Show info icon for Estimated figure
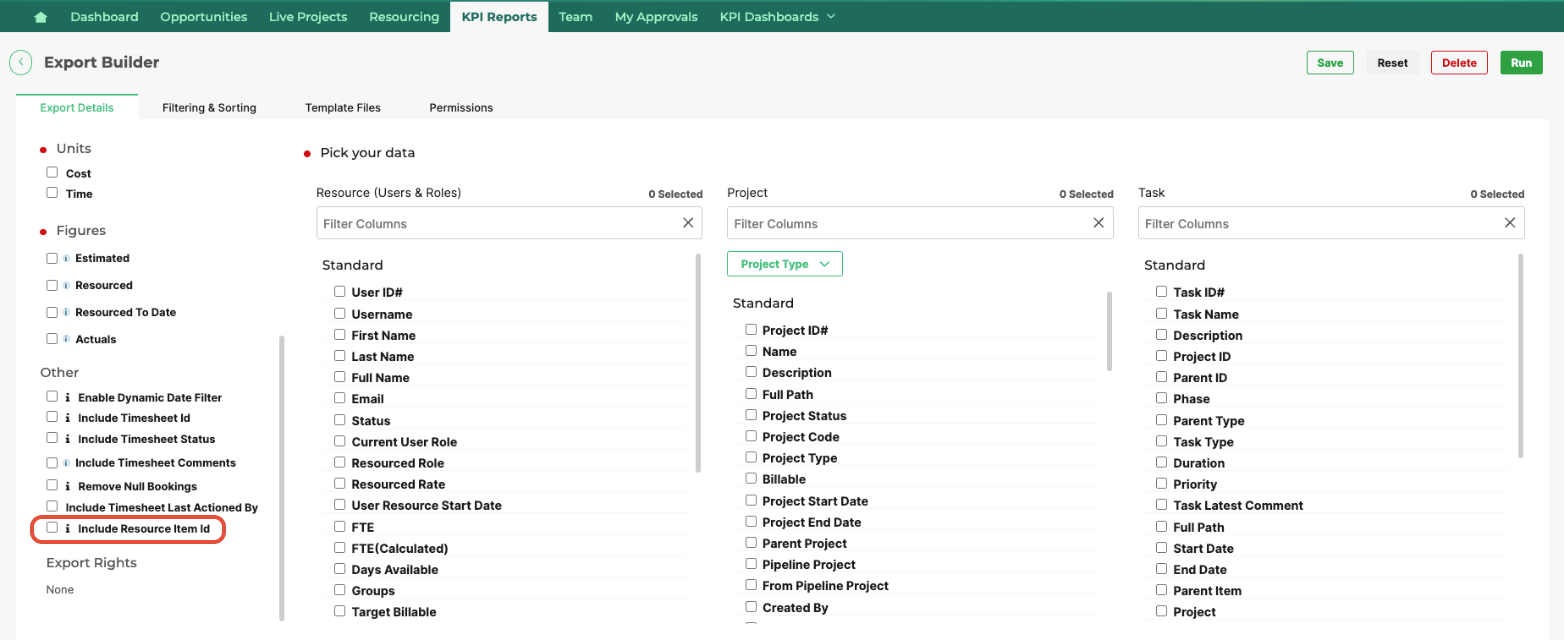Screen dimensions: 1564x640 66,258
